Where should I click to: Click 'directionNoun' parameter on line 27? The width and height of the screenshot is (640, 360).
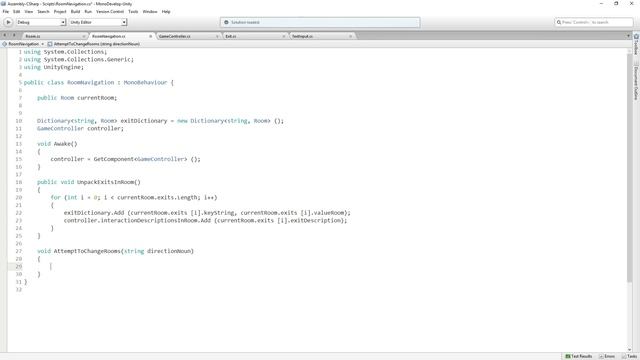[169, 251]
